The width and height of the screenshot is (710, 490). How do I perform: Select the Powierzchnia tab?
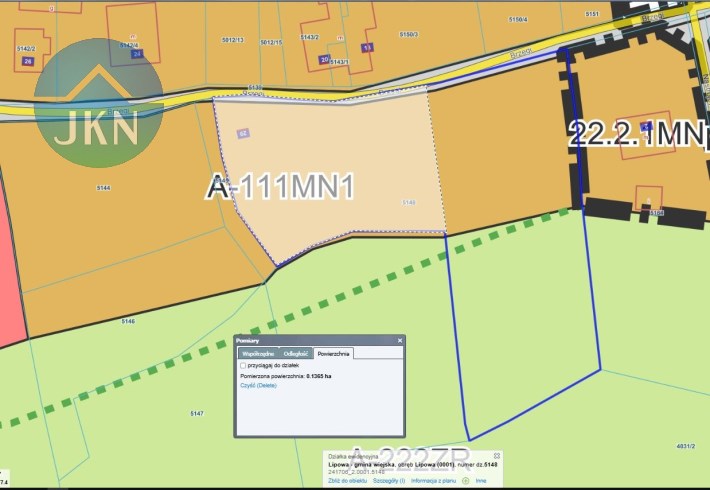[333, 354]
